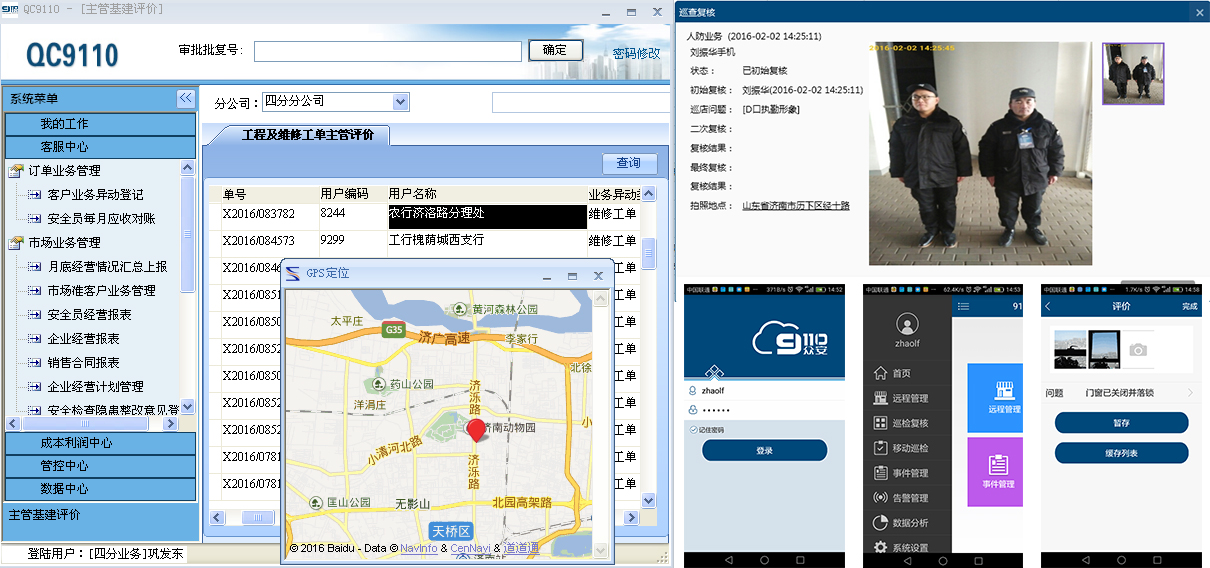The image size is (1210, 568).
Task: Tap the hamburger menu icon in mobile header
Action: tap(964, 306)
